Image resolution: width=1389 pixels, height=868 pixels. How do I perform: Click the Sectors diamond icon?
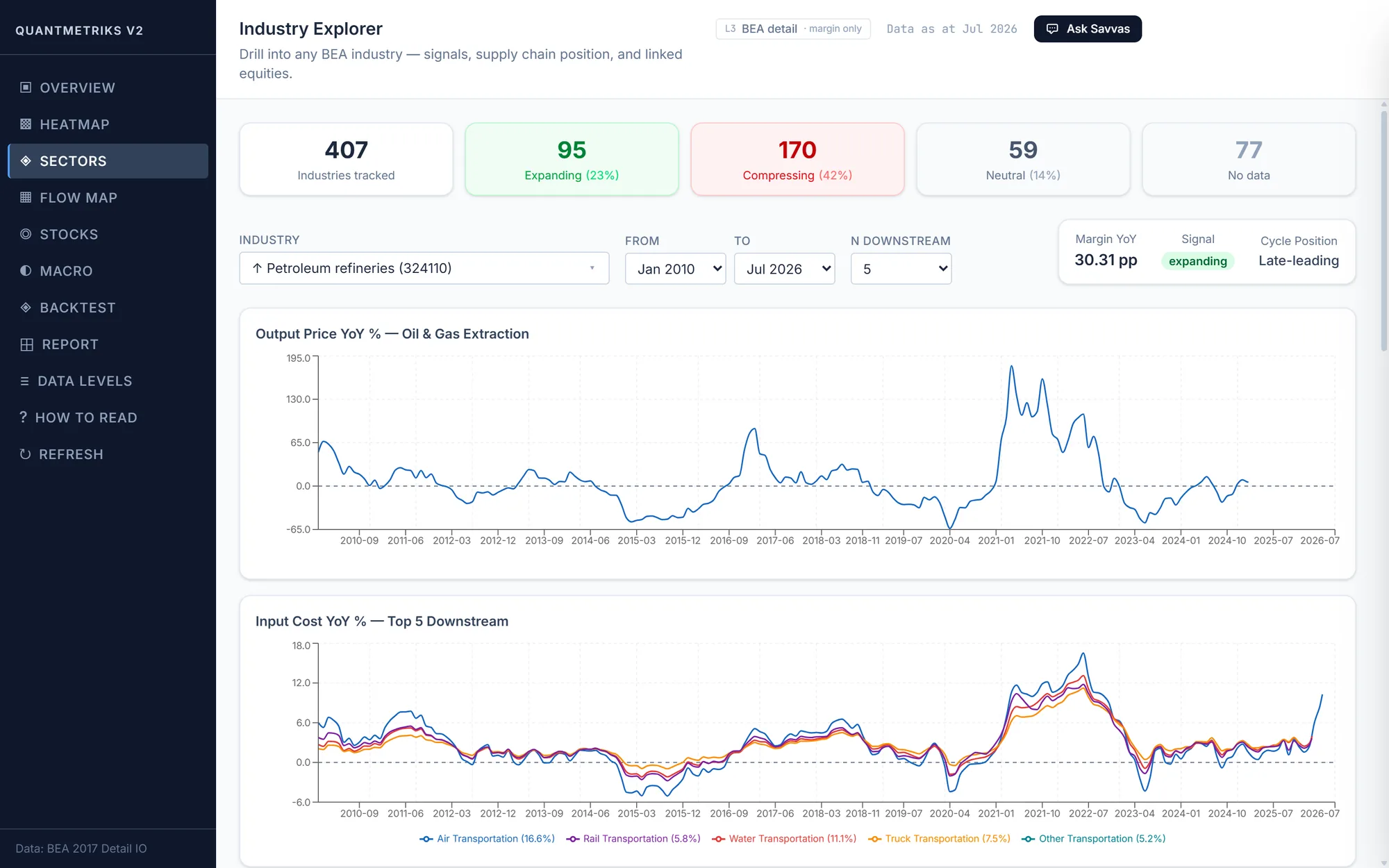pyautogui.click(x=26, y=161)
